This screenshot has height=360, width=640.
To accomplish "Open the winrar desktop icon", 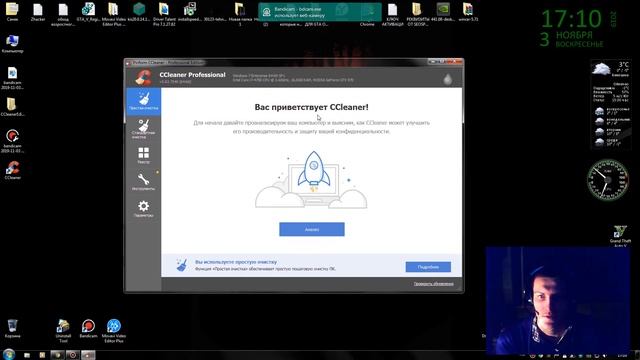I will coord(468,12).
